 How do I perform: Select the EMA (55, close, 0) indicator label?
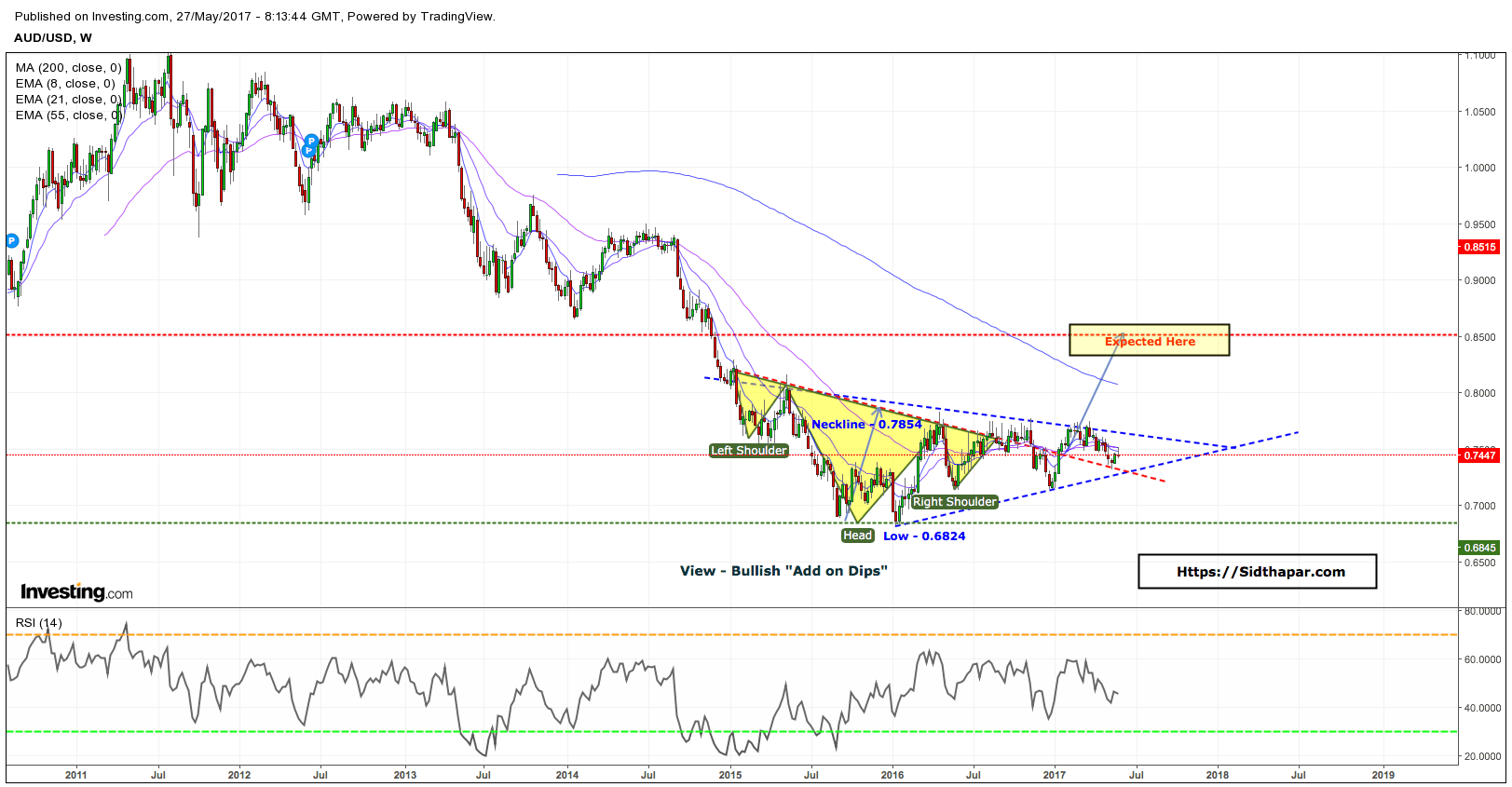[68, 115]
